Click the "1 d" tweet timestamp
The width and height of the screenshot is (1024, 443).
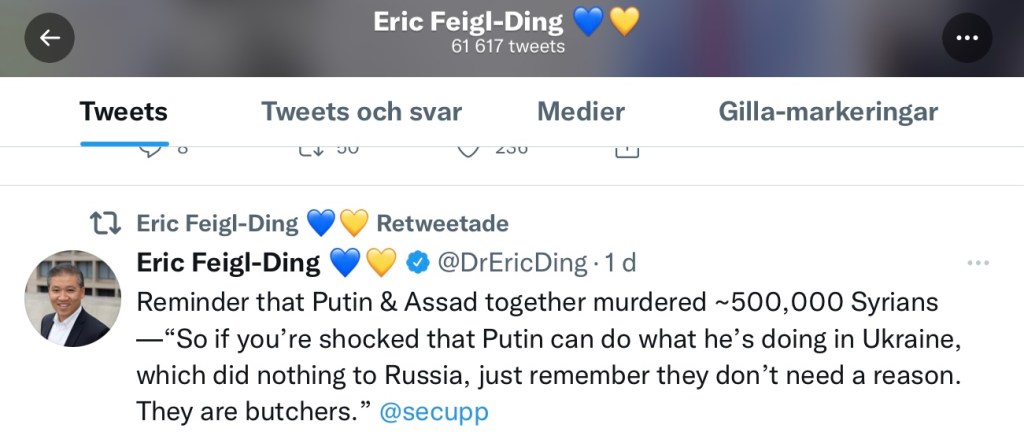coord(620,263)
